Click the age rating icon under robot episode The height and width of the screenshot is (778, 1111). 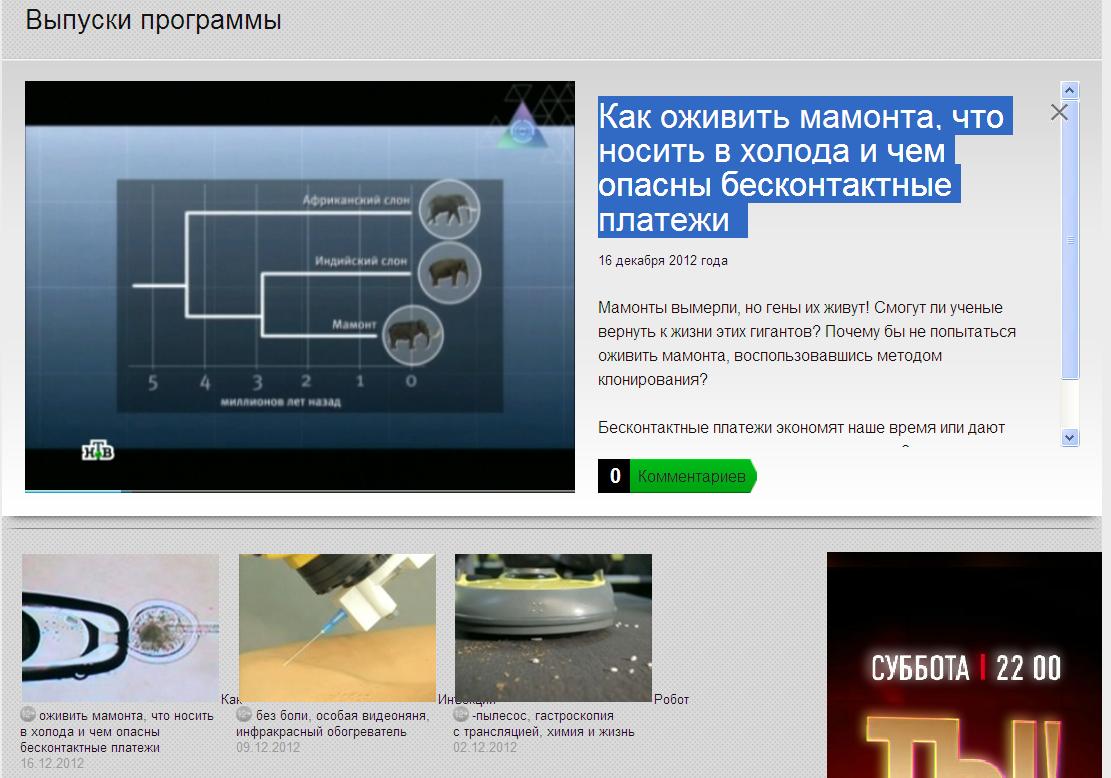(461, 715)
